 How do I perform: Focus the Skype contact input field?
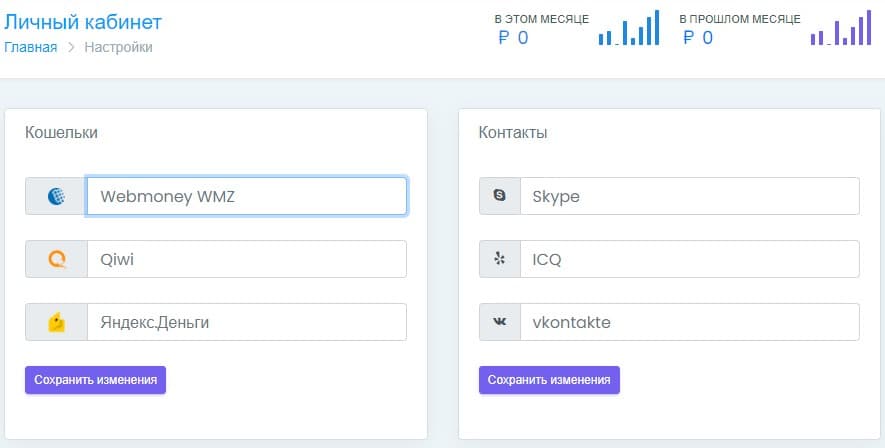click(x=690, y=196)
